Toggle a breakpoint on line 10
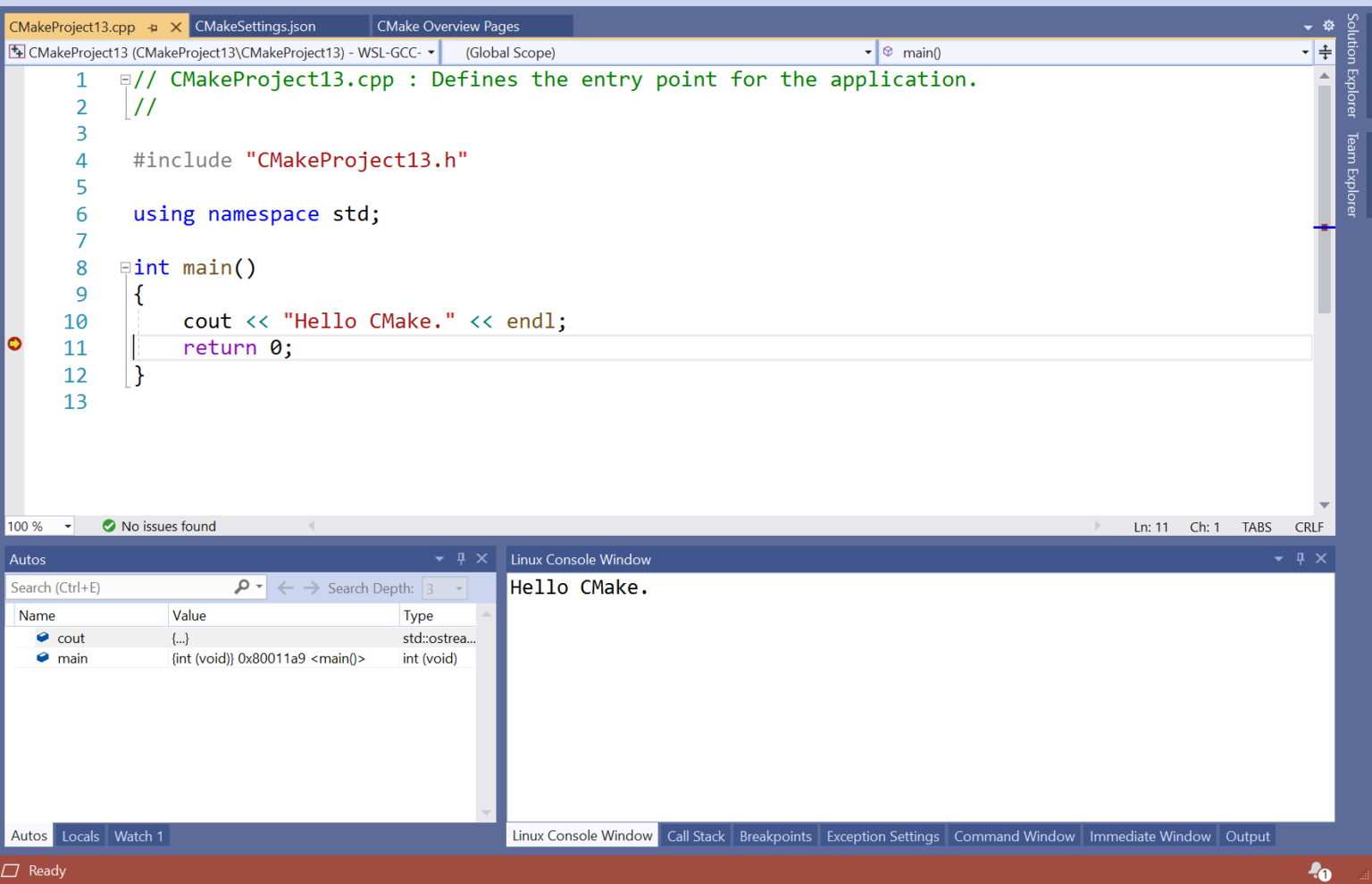Viewport: 1372px width, 884px height. point(14,321)
